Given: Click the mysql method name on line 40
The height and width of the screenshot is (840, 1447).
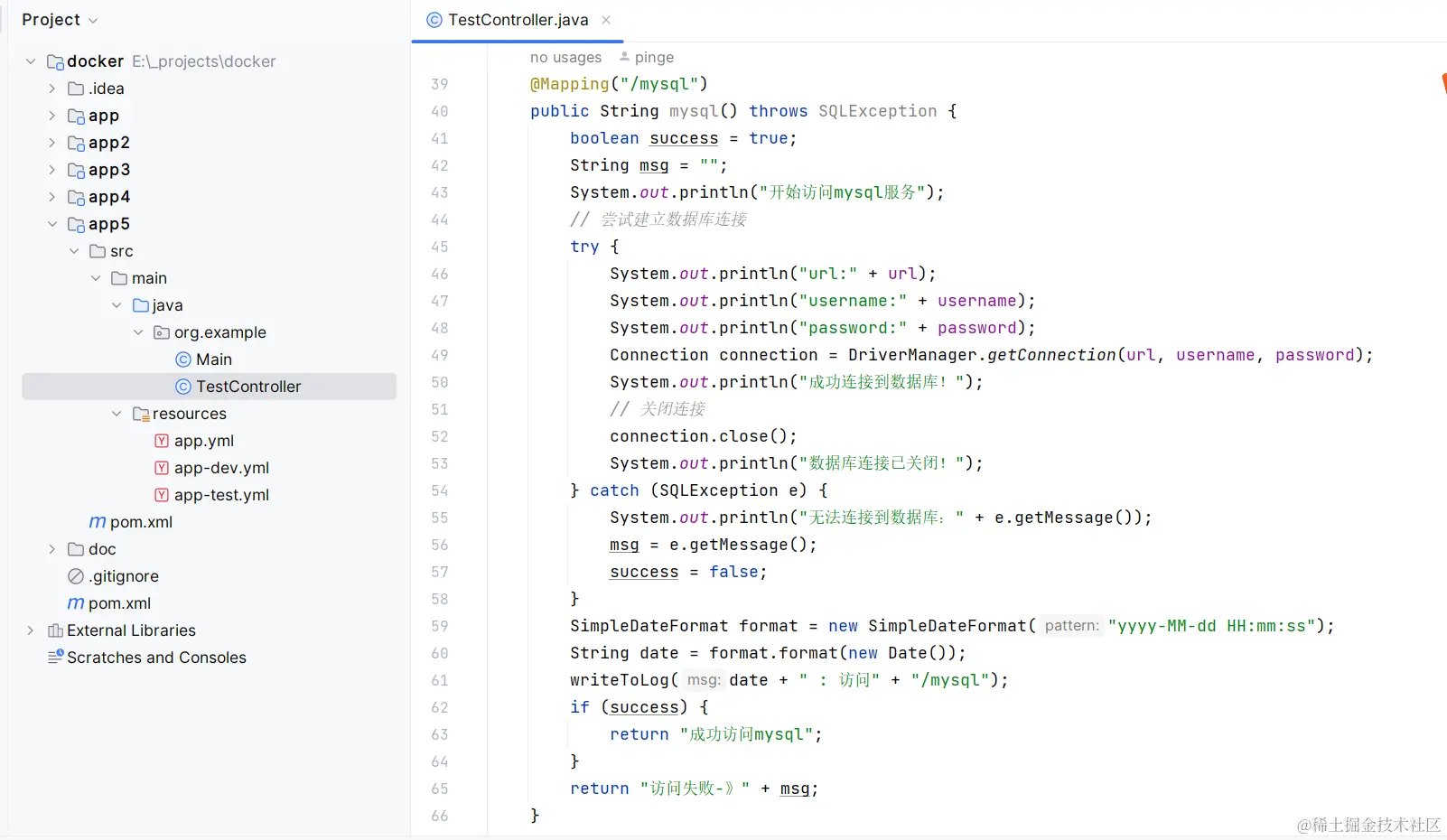Looking at the screenshot, I should 694,111.
